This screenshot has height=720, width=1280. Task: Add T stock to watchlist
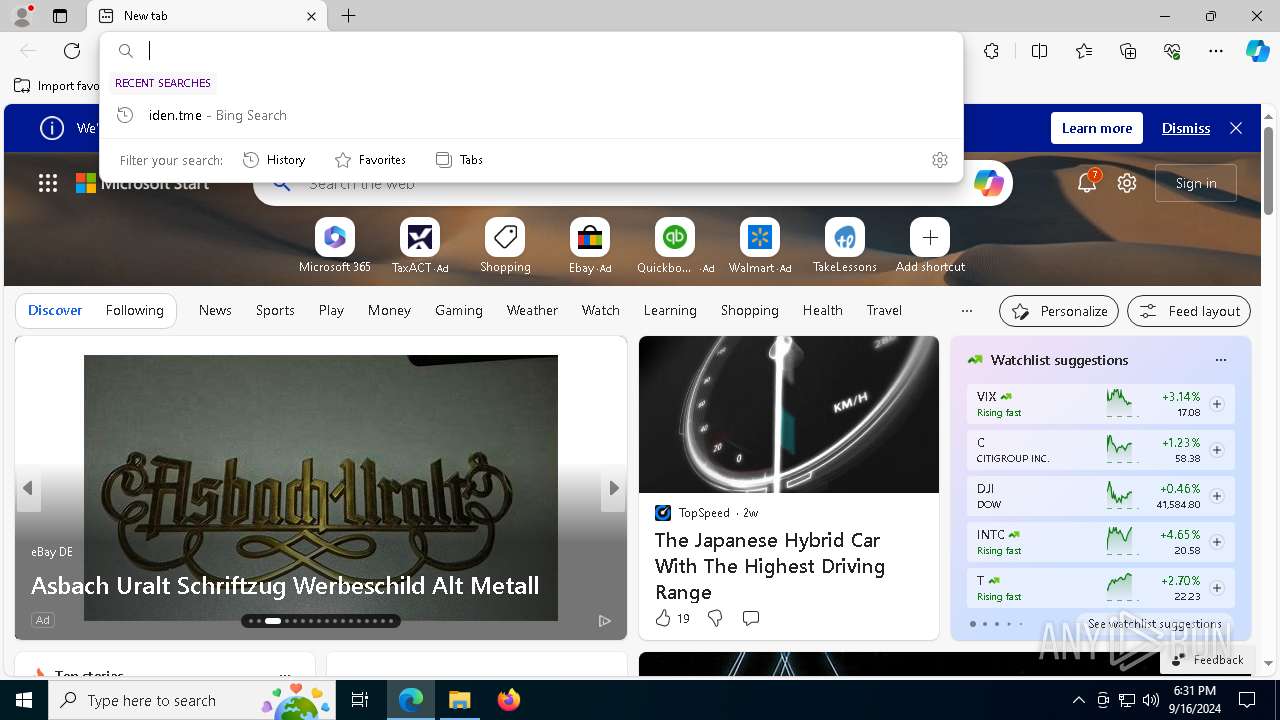pyautogui.click(x=1217, y=588)
